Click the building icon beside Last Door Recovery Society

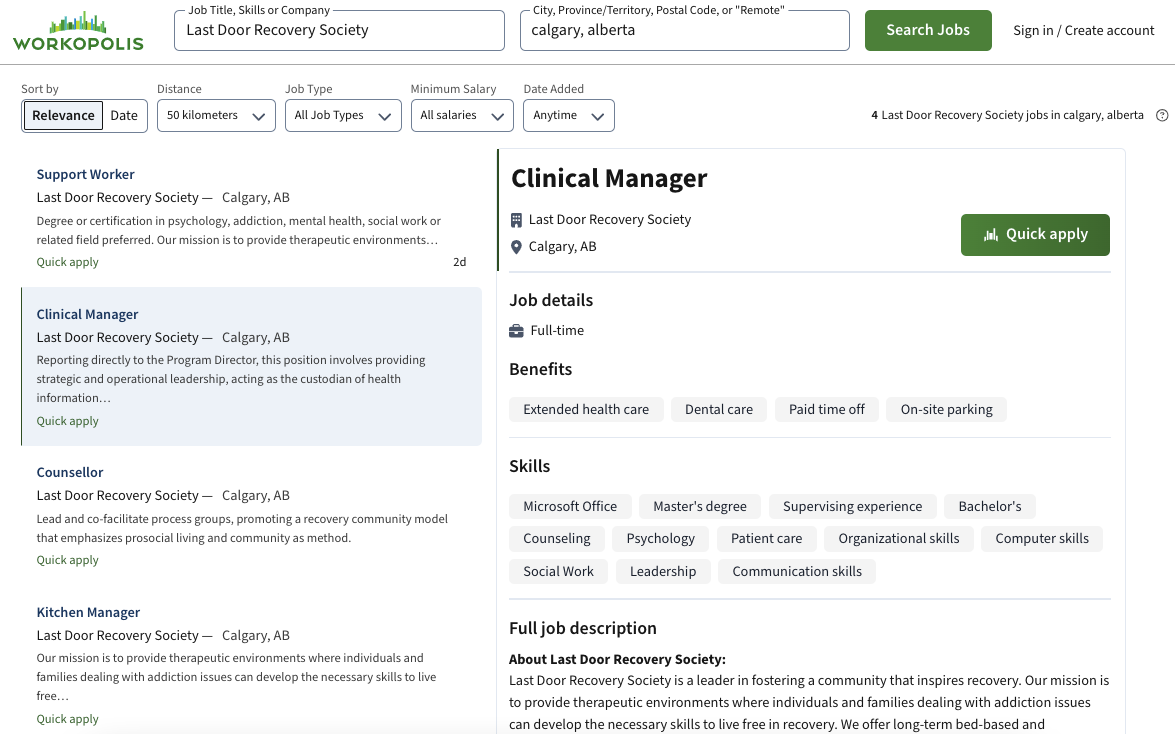tap(516, 219)
